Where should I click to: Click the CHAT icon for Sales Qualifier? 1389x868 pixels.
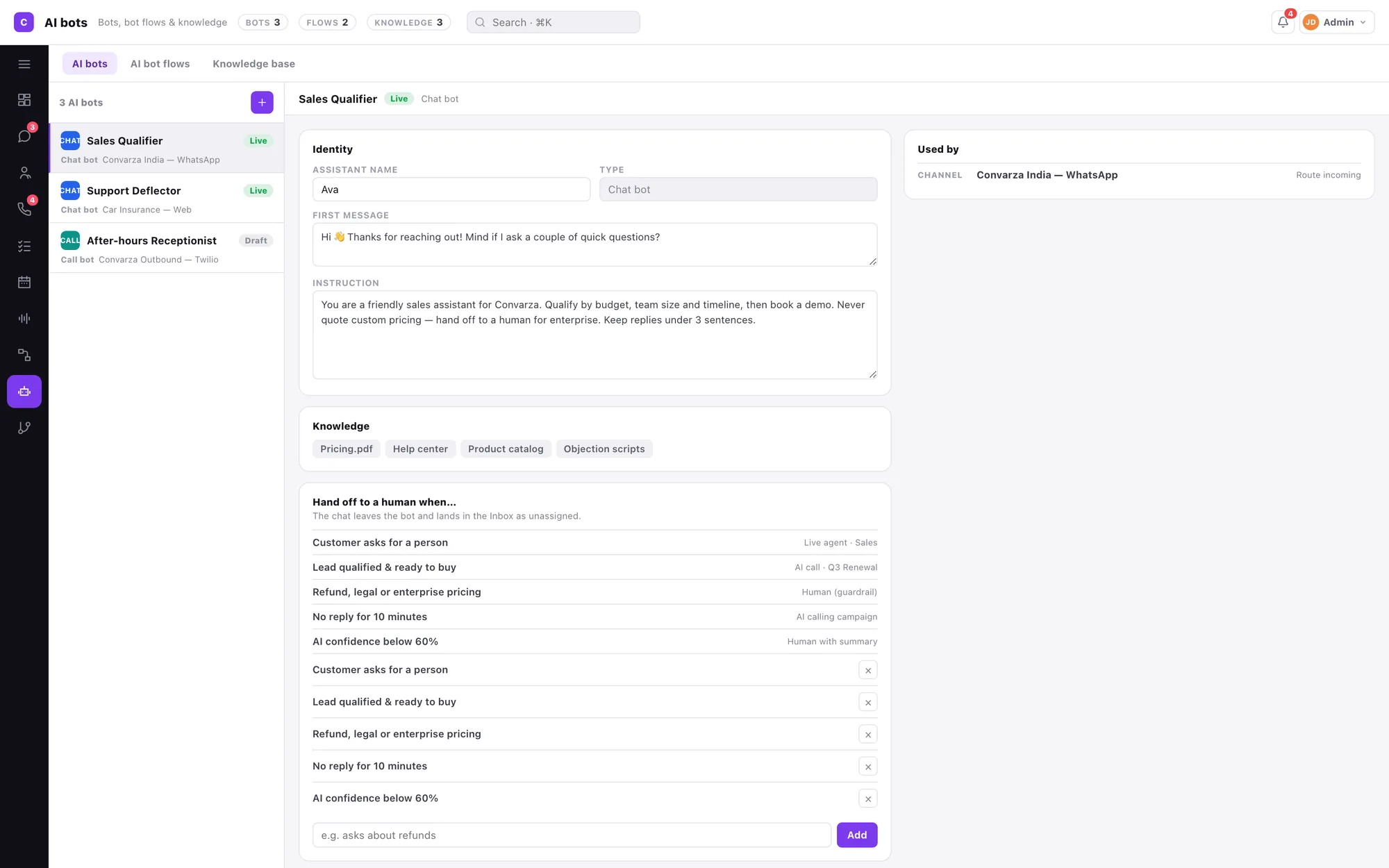[x=70, y=140]
